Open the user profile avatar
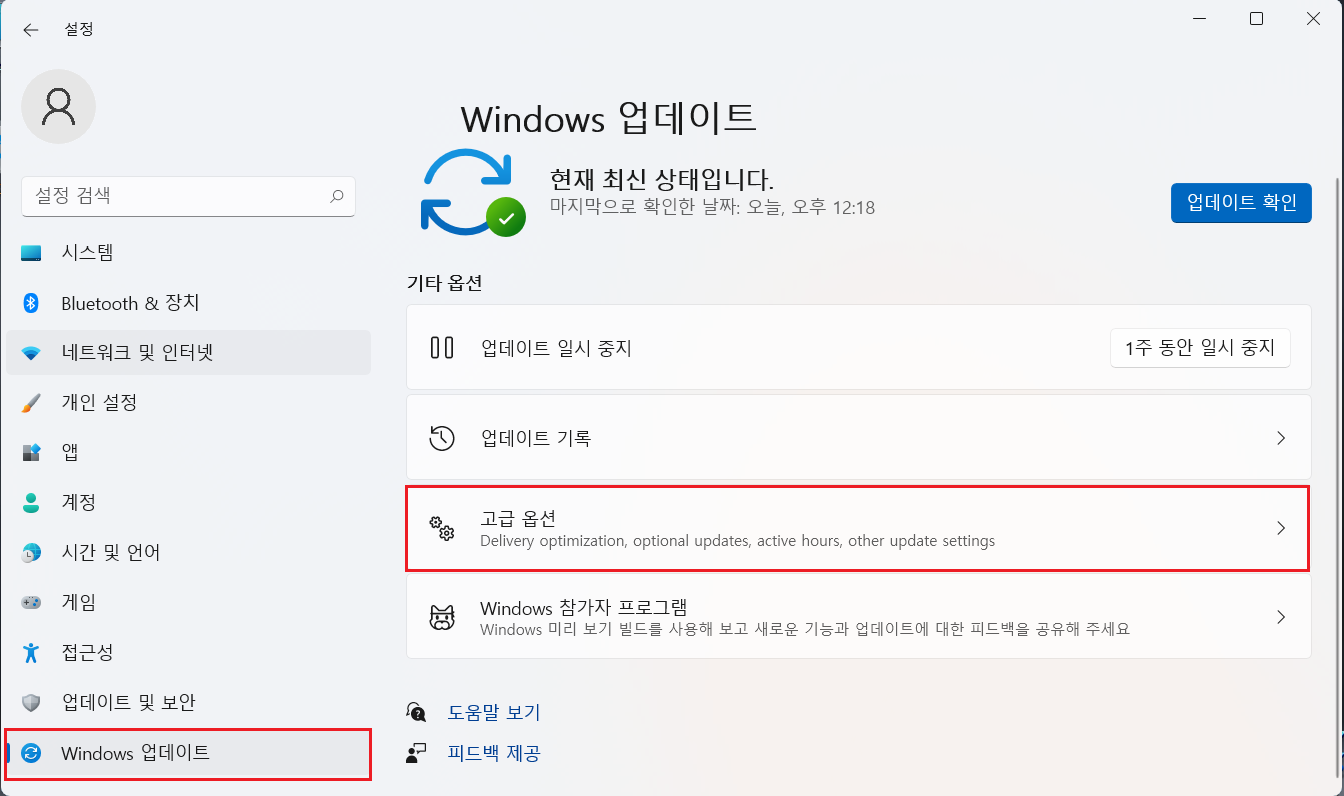 point(58,106)
